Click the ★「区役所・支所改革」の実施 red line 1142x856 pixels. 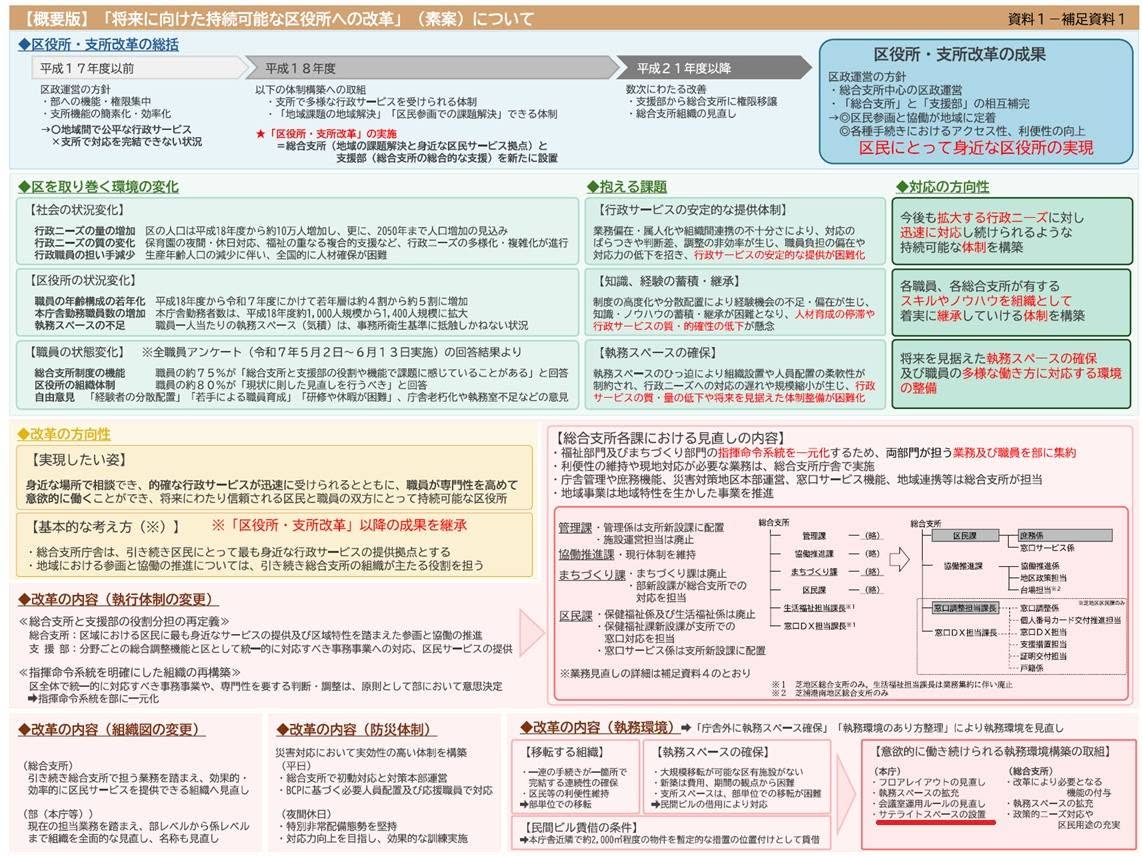pos(326,133)
